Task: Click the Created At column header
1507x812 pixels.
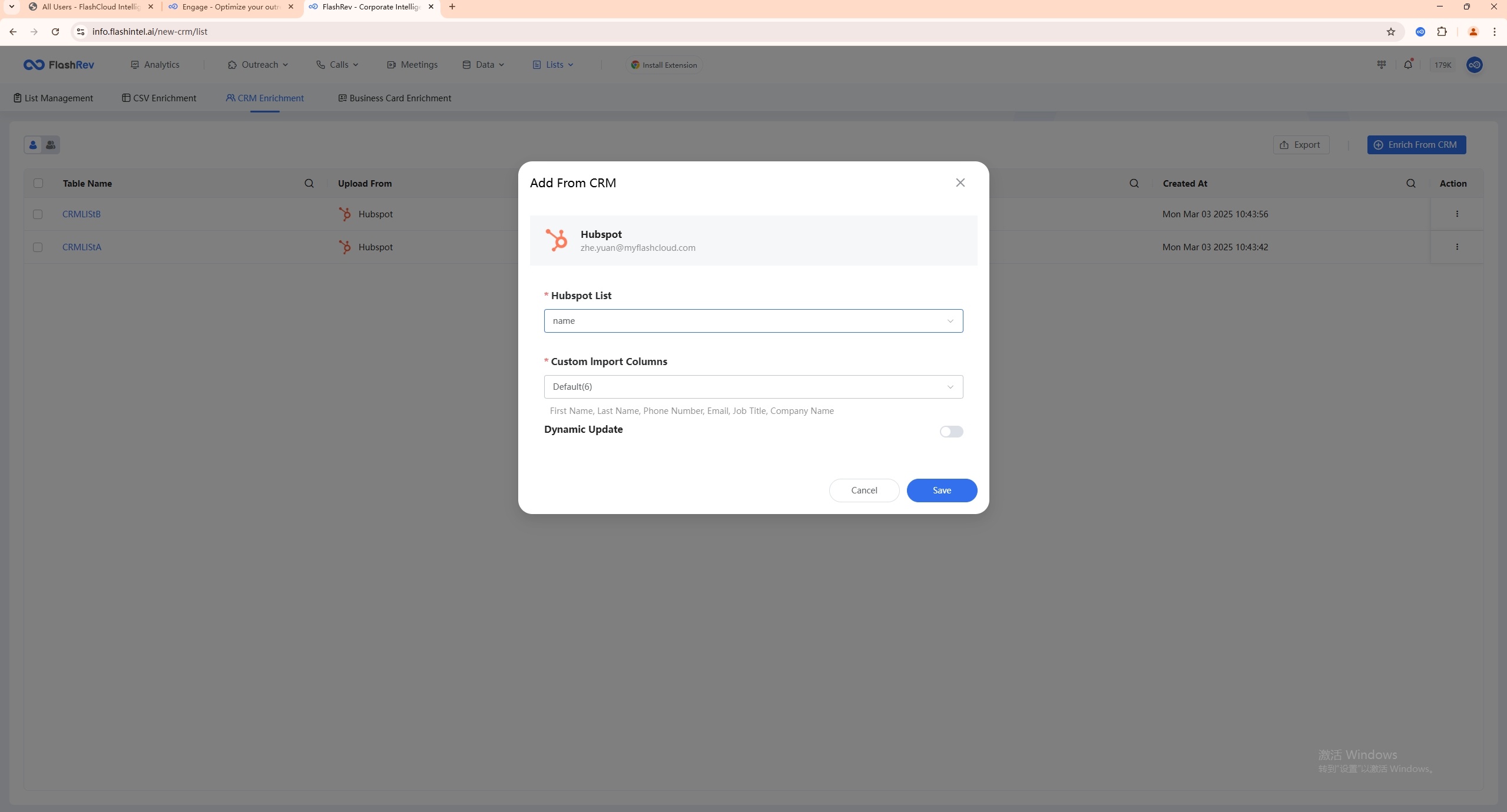Action: point(1185,184)
